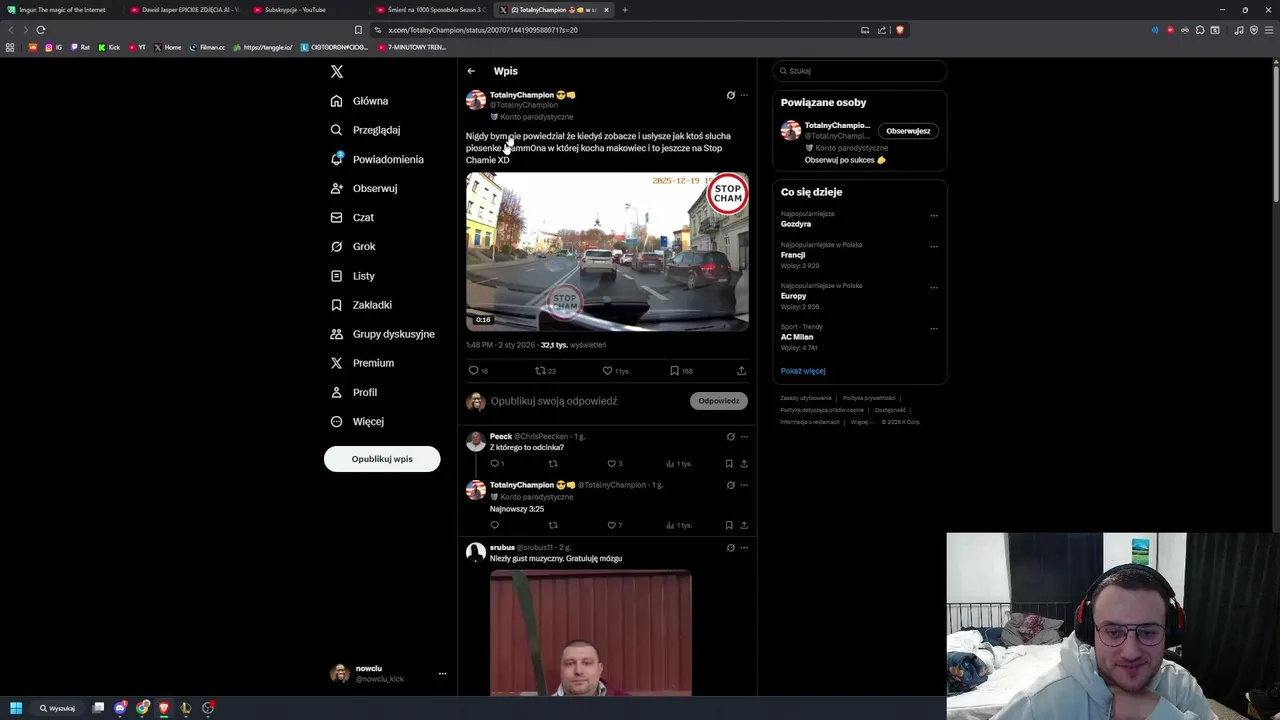Open options for Europy trend
This screenshot has height=720, width=1280.
click(x=934, y=287)
